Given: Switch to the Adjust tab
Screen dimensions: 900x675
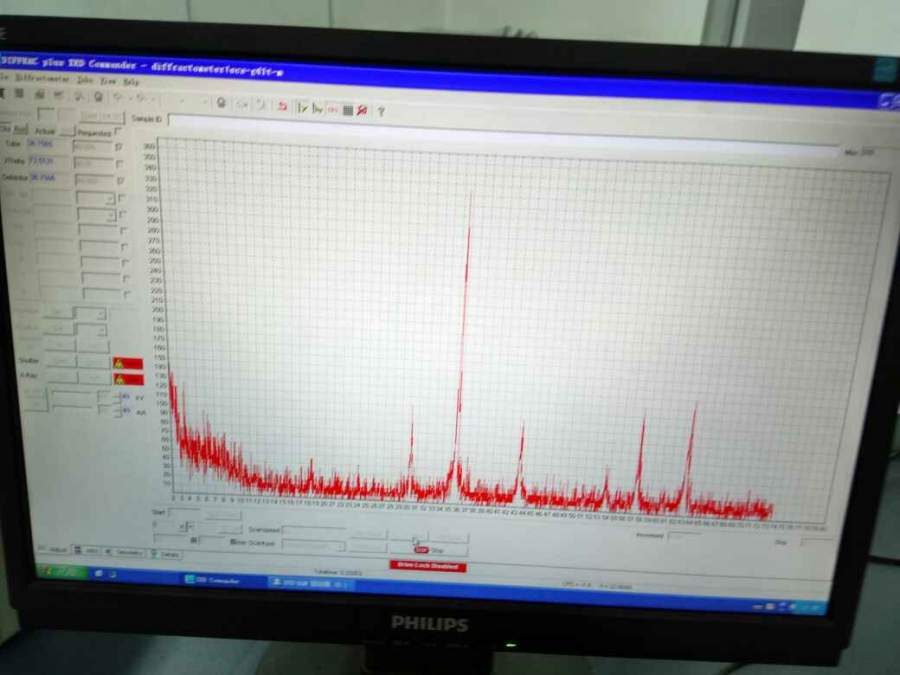Looking at the screenshot, I should pyautogui.click(x=53, y=549).
